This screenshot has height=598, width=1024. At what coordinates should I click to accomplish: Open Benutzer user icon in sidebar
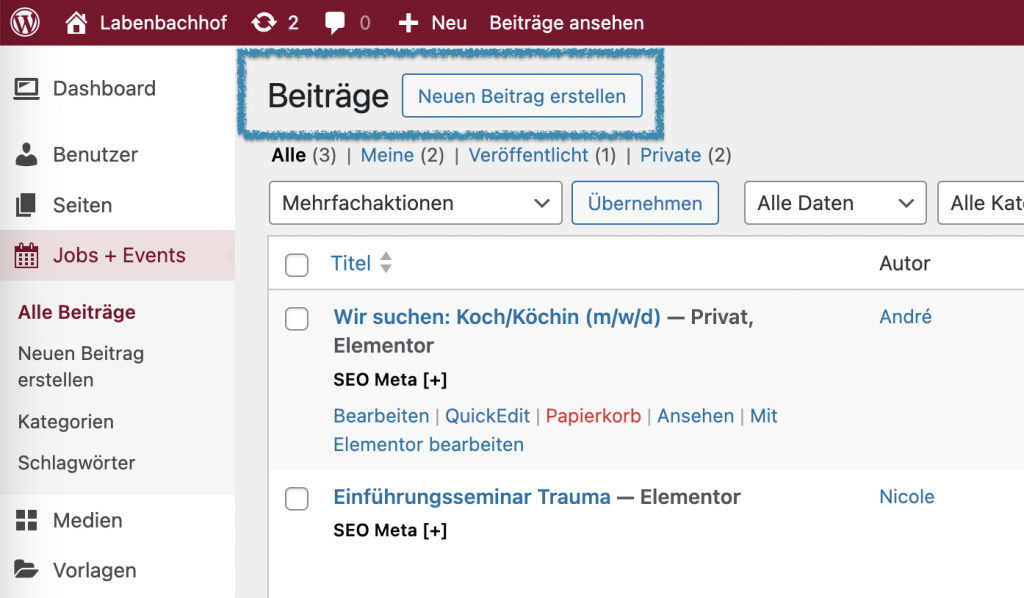pos(27,155)
